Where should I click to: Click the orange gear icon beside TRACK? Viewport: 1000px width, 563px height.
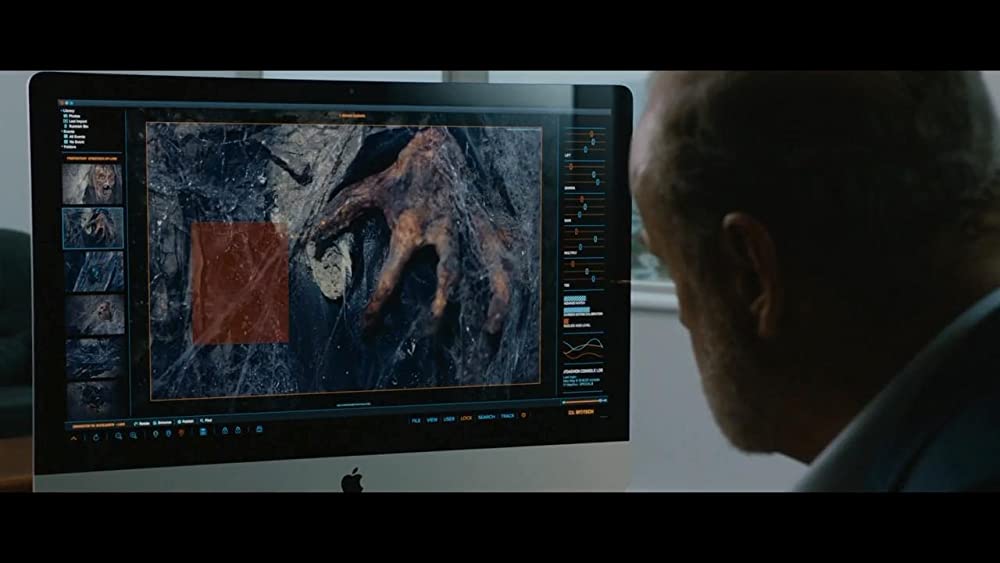pyautogui.click(x=524, y=415)
